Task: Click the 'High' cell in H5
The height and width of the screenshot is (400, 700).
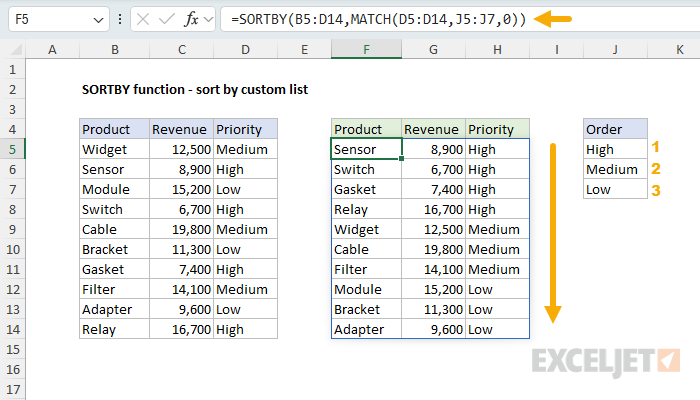Action: pyautogui.click(x=497, y=150)
